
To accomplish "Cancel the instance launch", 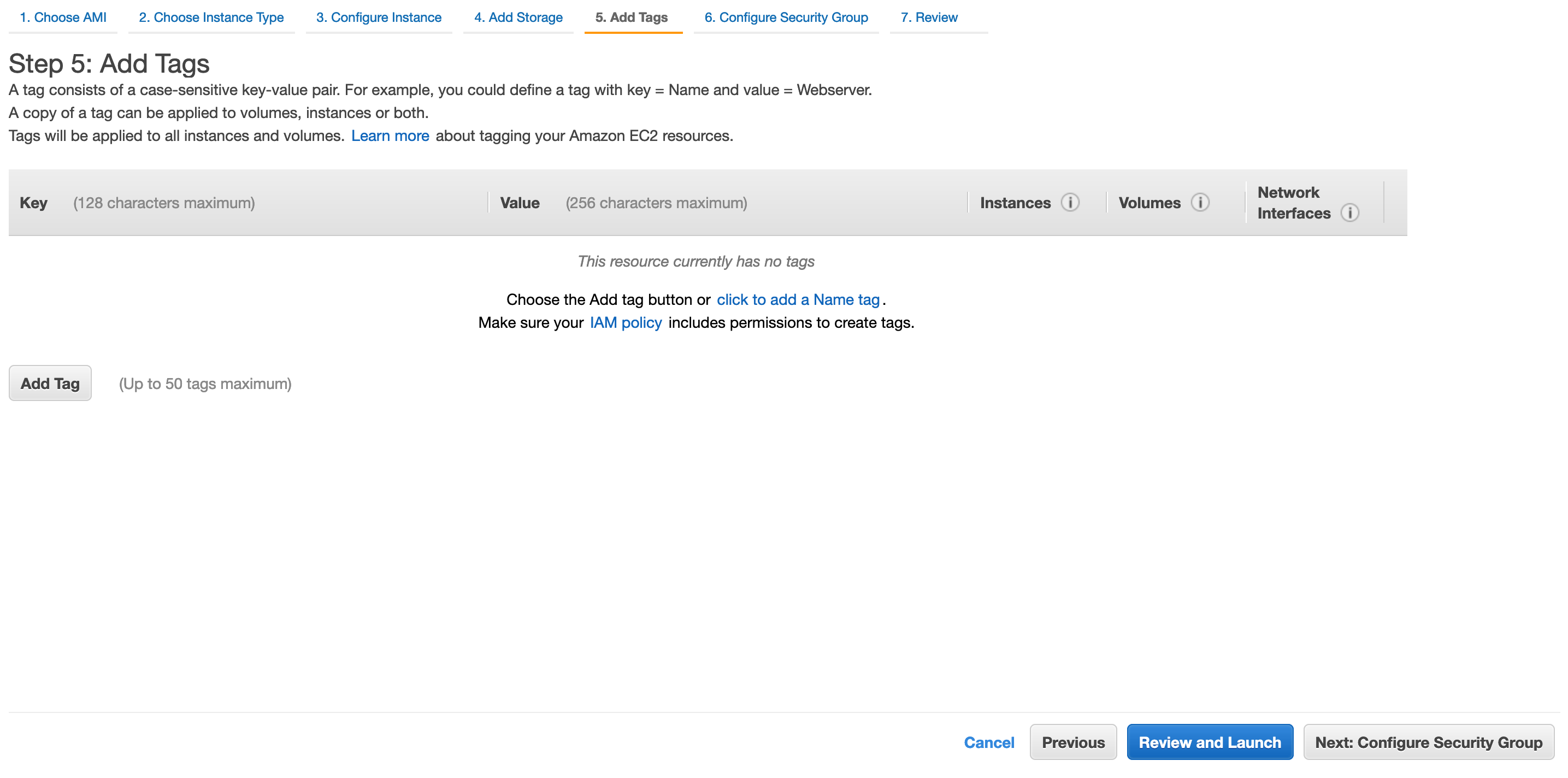I will [x=989, y=742].
